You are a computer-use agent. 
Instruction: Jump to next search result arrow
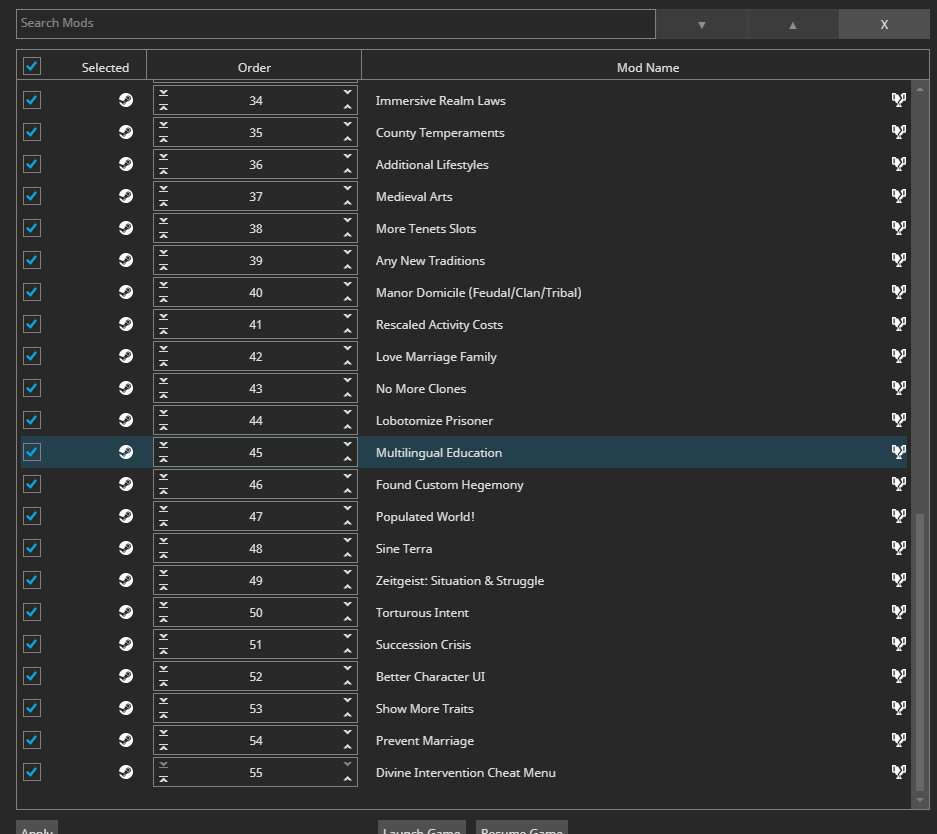(702, 24)
